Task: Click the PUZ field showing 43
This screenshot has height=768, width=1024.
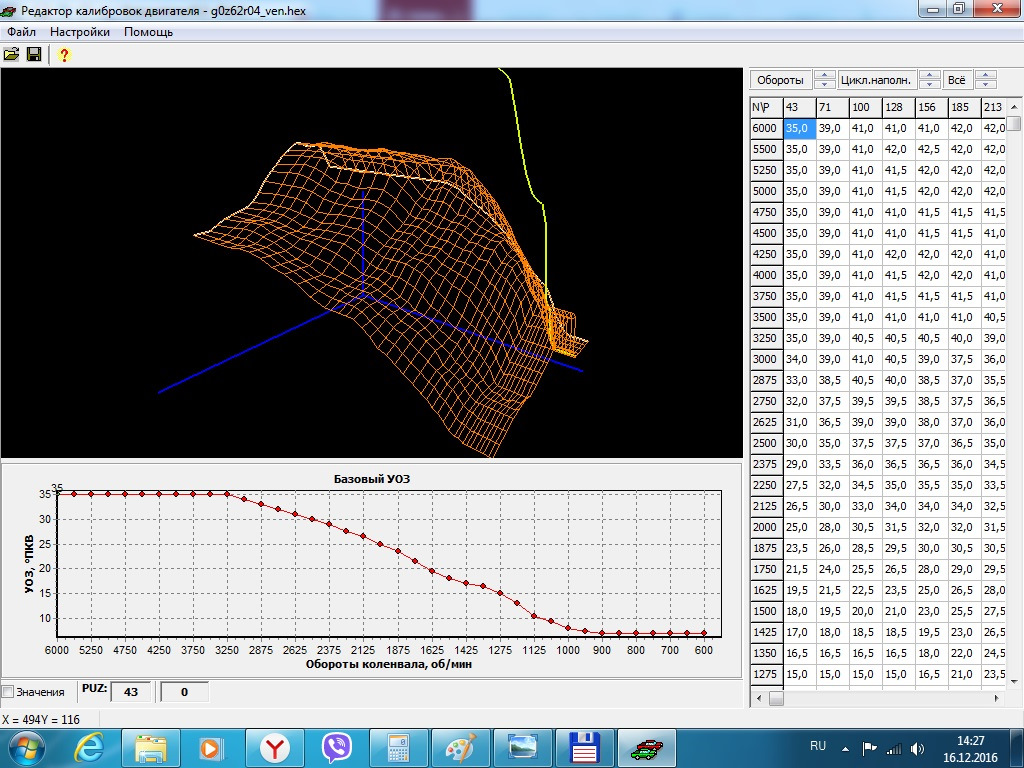Action: coord(130,691)
